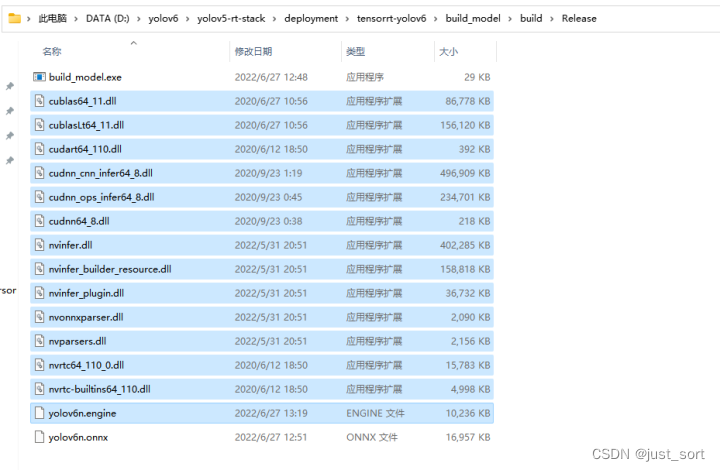Image resolution: width=720 pixels, height=471 pixels.
Task: Select the nvinfer.dll file name
Action: 71,245
